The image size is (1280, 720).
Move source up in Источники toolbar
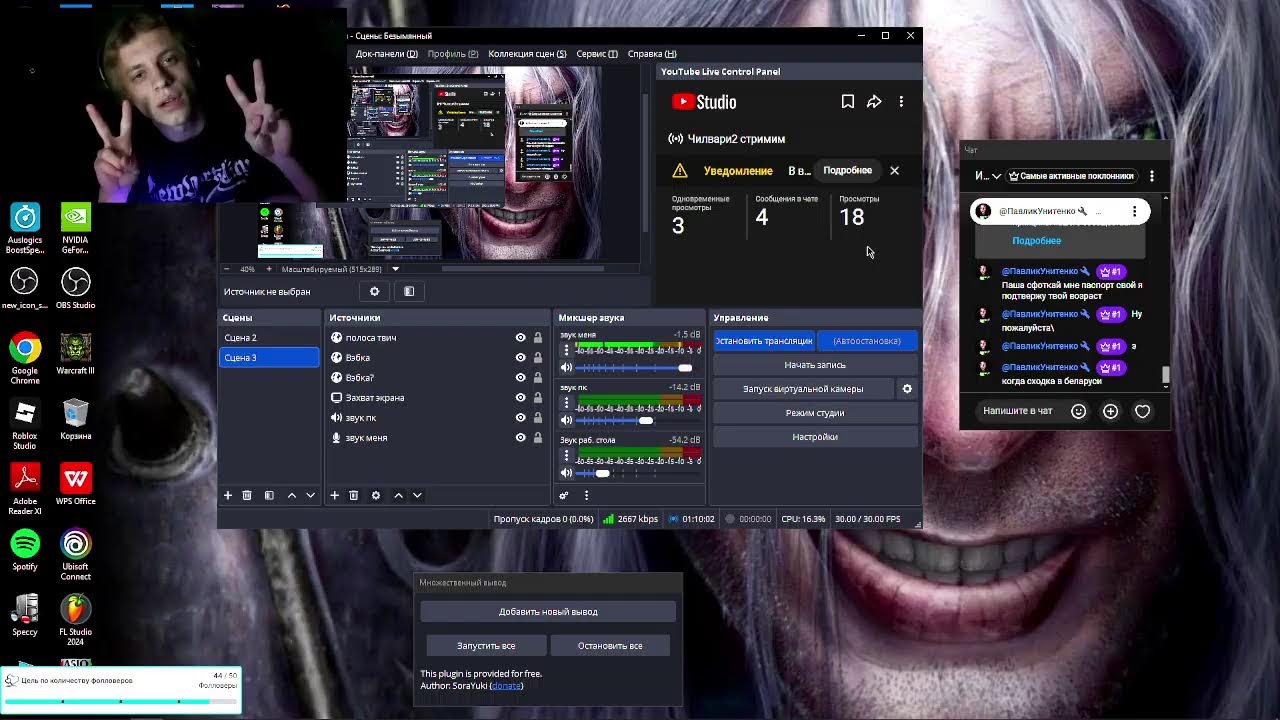[x=398, y=495]
